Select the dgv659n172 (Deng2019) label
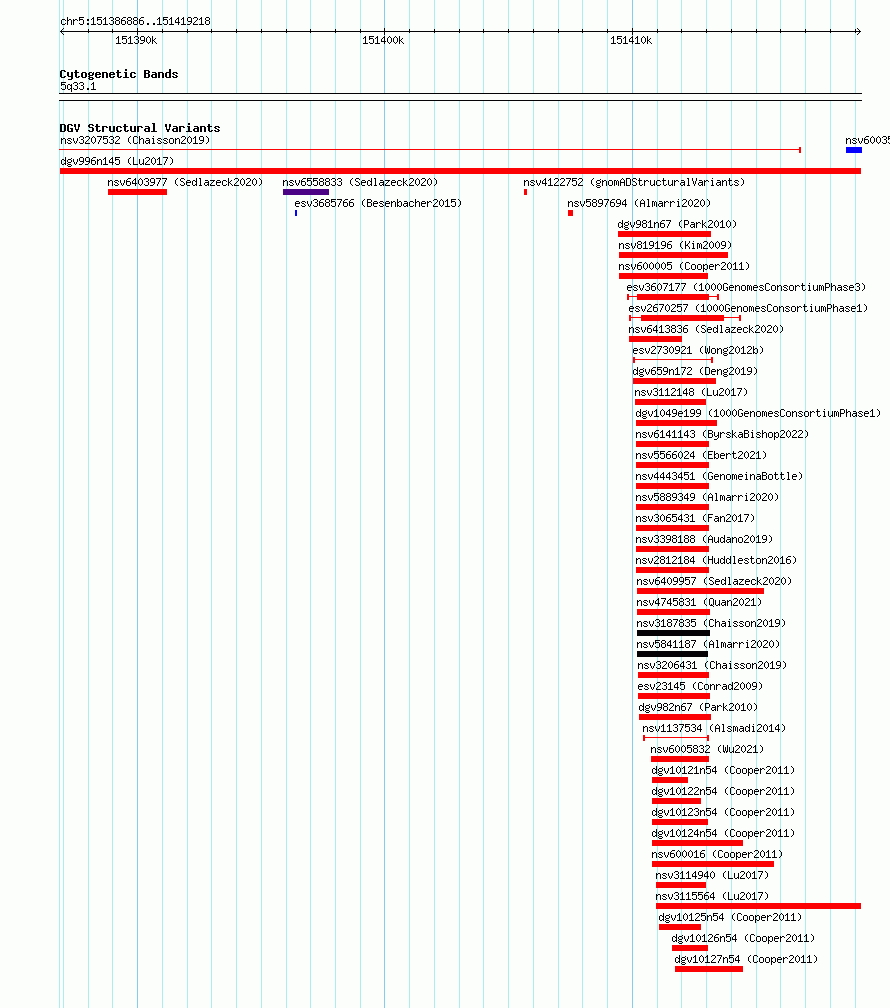 coord(695,372)
